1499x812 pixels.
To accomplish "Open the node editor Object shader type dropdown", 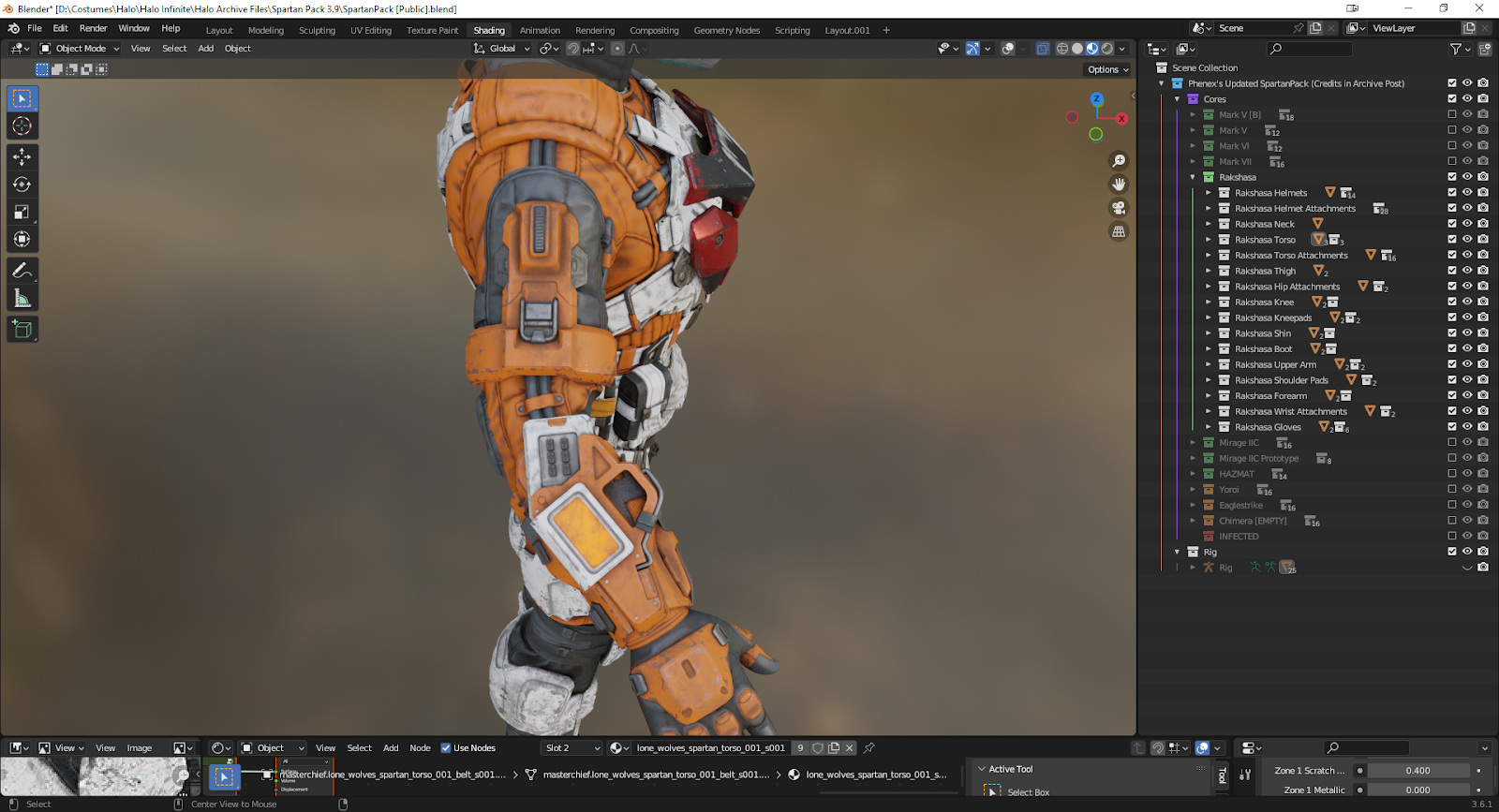I will 273,747.
